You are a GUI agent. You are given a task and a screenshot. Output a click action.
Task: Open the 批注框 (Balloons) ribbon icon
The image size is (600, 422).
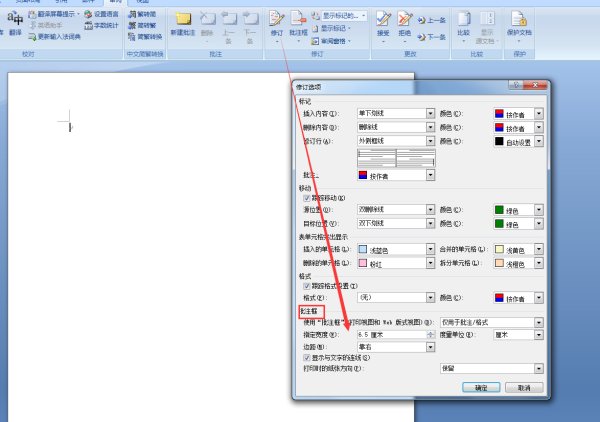(x=298, y=26)
